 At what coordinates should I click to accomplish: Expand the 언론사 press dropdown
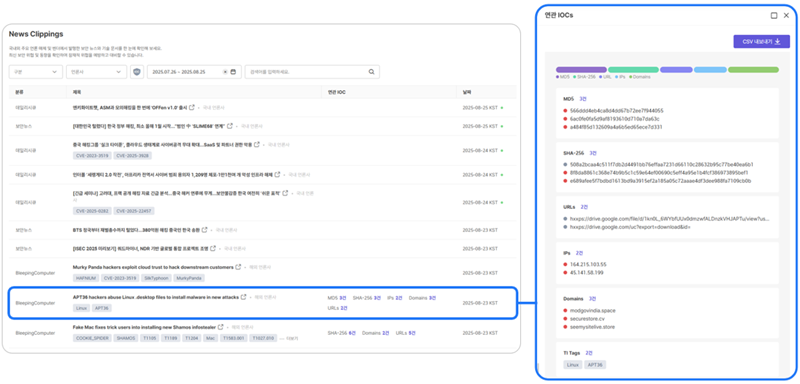96,72
